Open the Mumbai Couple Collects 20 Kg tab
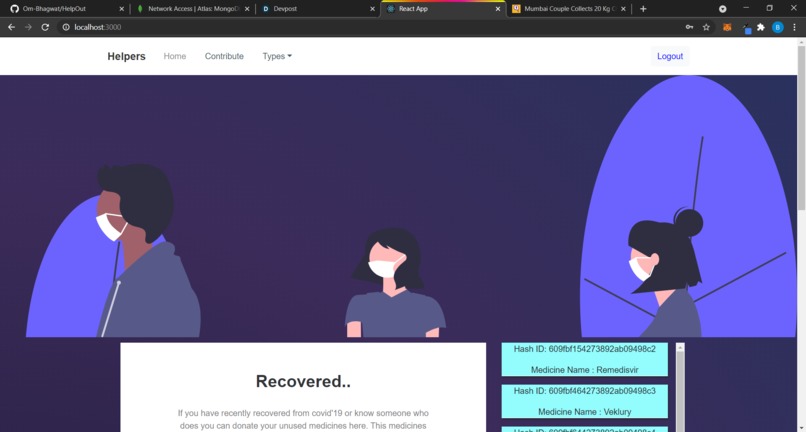 pyautogui.click(x=569, y=9)
